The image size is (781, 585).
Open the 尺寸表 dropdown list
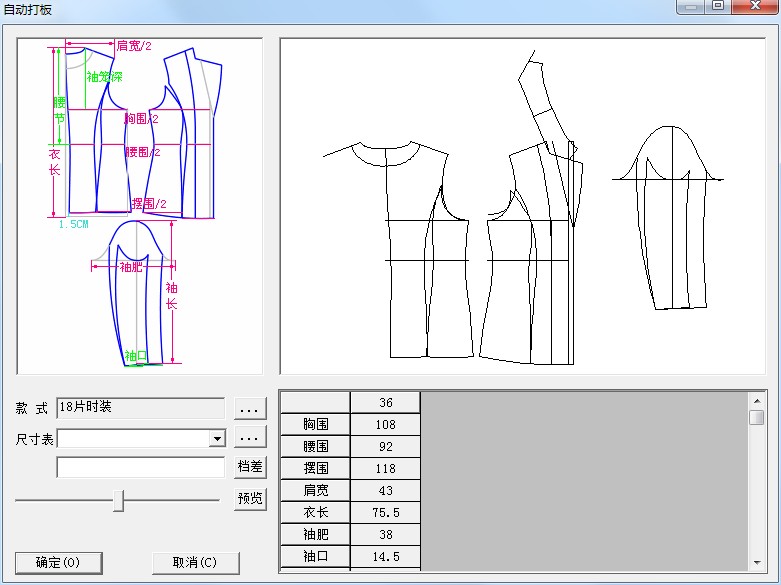[216, 438]
